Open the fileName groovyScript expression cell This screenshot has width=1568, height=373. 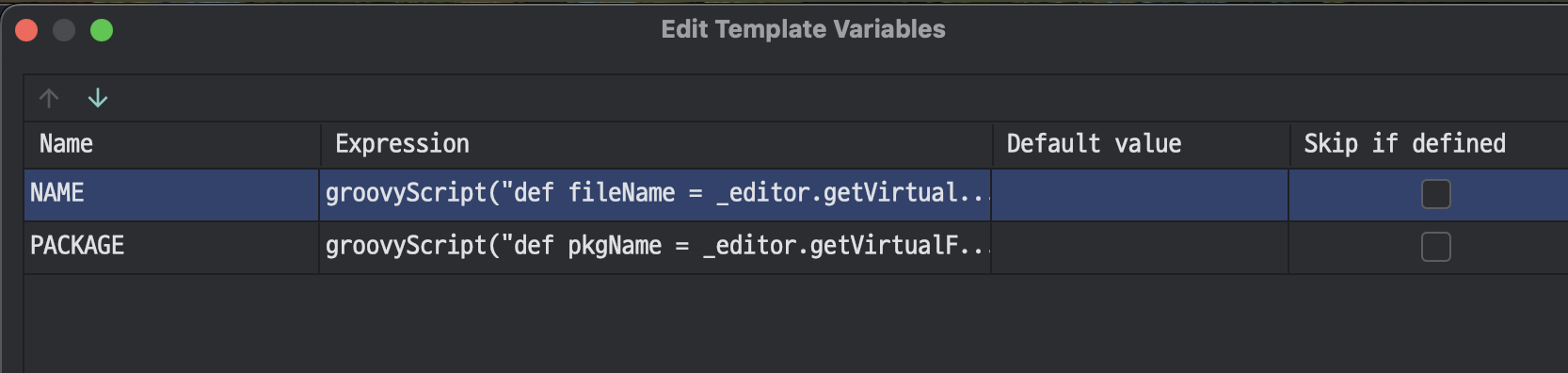tap(656, 194)
